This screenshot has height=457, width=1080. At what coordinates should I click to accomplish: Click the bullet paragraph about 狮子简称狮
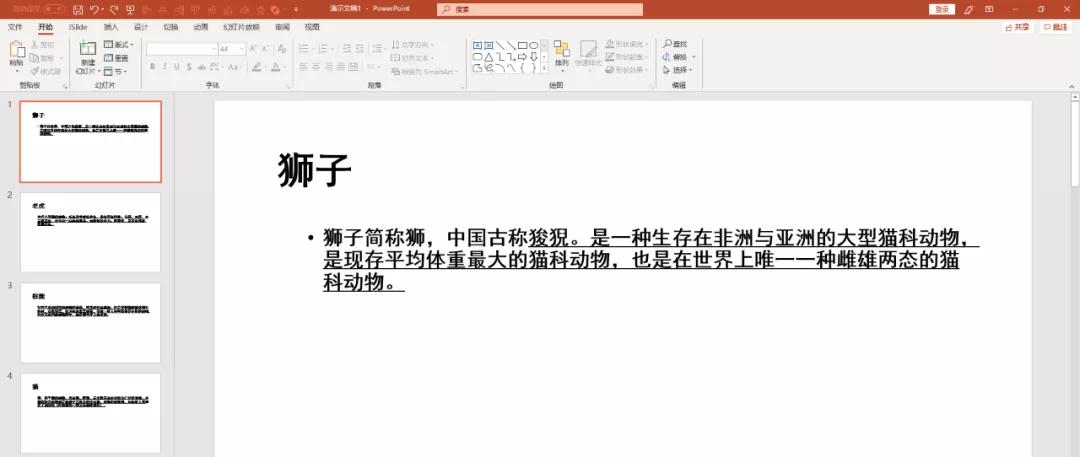point(651,260)
